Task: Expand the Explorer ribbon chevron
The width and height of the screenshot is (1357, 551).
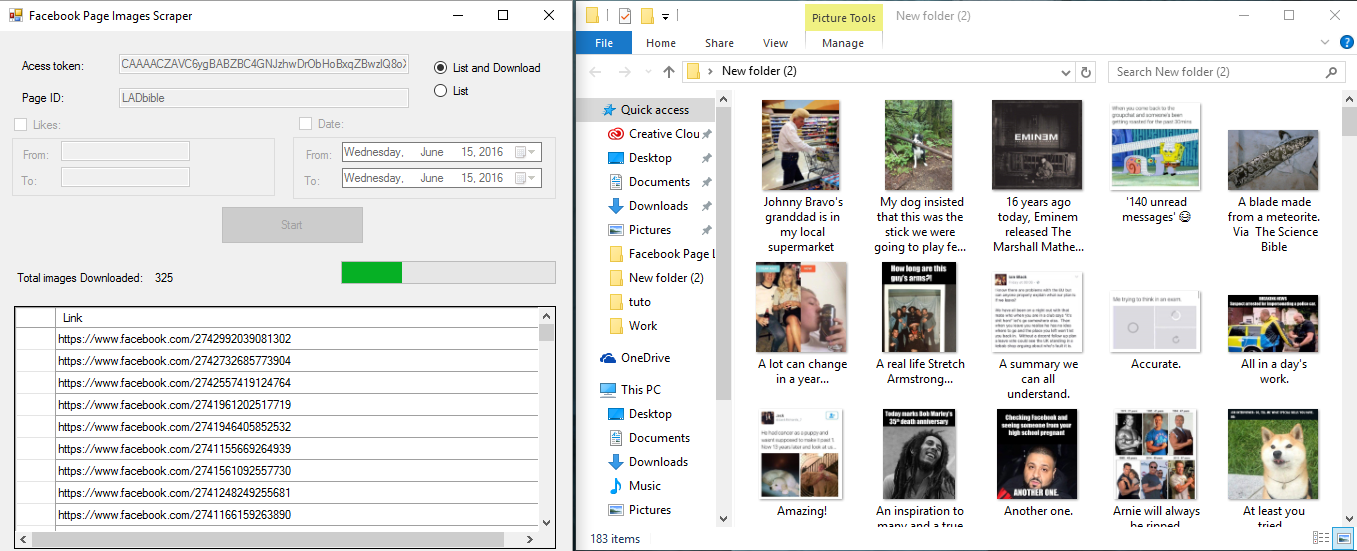Action: click(1325, 42)
